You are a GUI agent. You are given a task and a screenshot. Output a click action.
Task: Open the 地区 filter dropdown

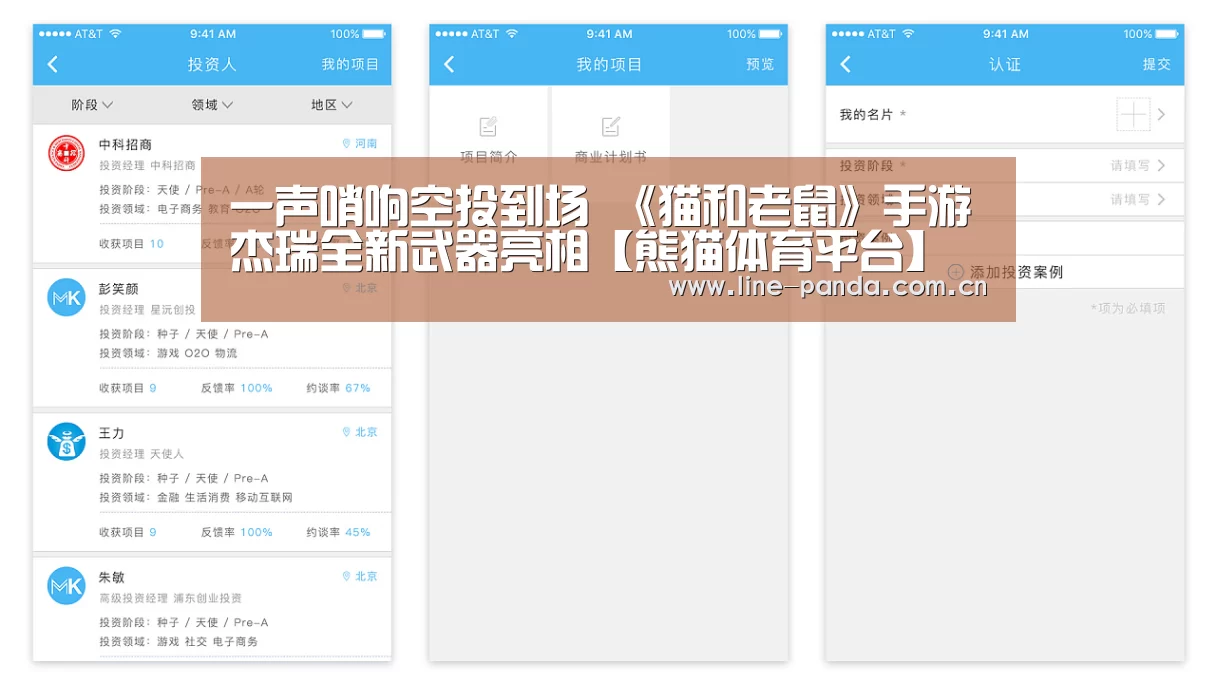tap(332, 104)
